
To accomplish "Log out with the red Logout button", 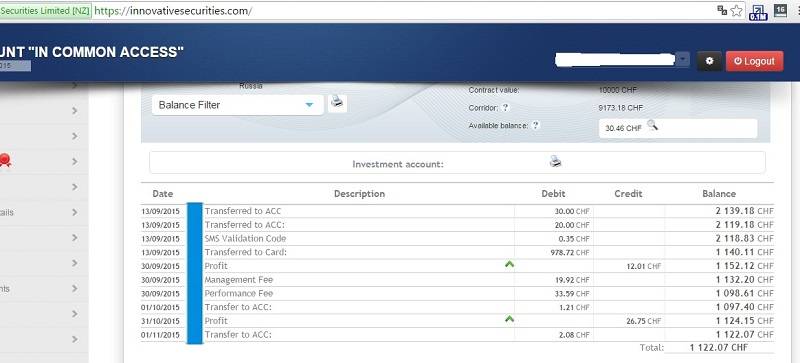I will coord(754,61).
